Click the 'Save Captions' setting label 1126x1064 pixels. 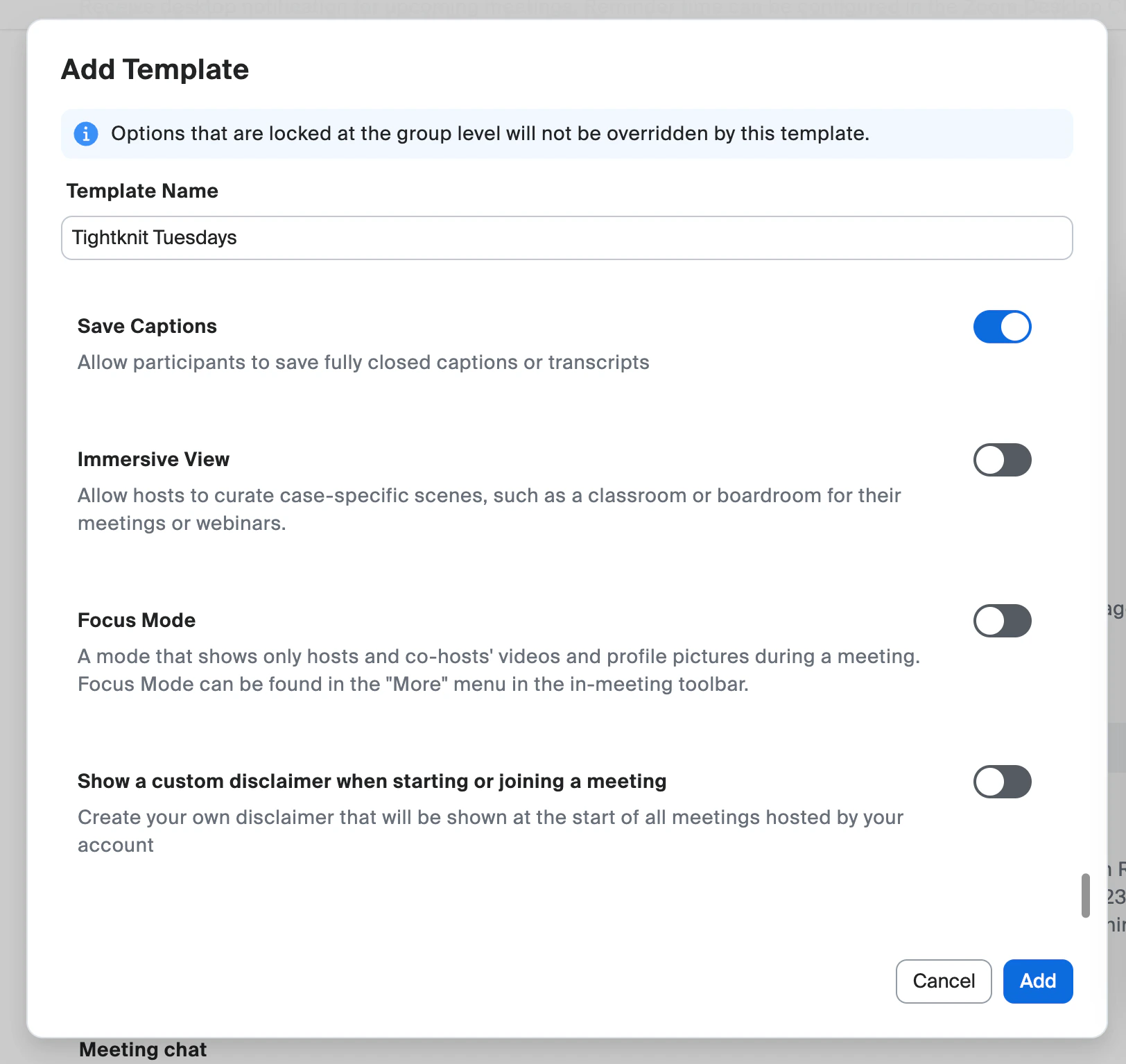point(147,326)
